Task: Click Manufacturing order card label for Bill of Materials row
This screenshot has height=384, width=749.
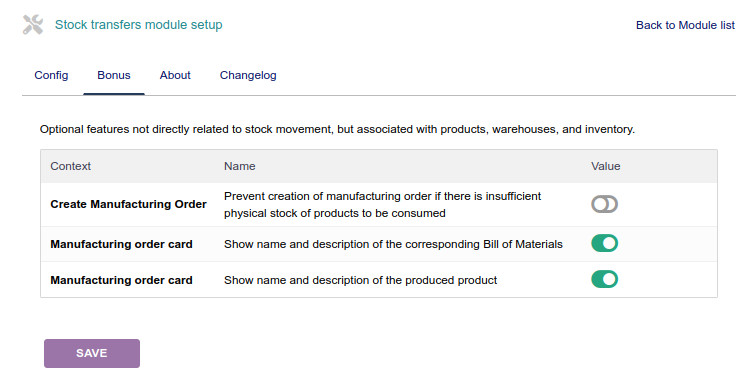Action: pos(121,244)
